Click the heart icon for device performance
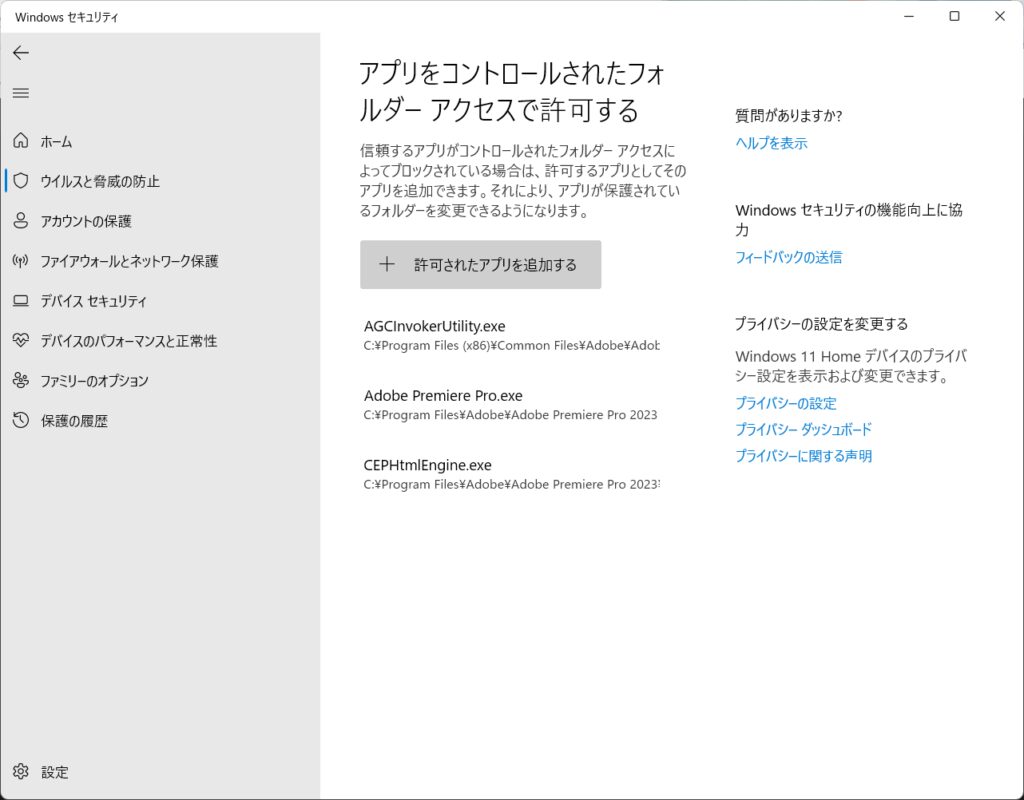The height and width of the screenshot is (800, 1024). tap(21, 340)
